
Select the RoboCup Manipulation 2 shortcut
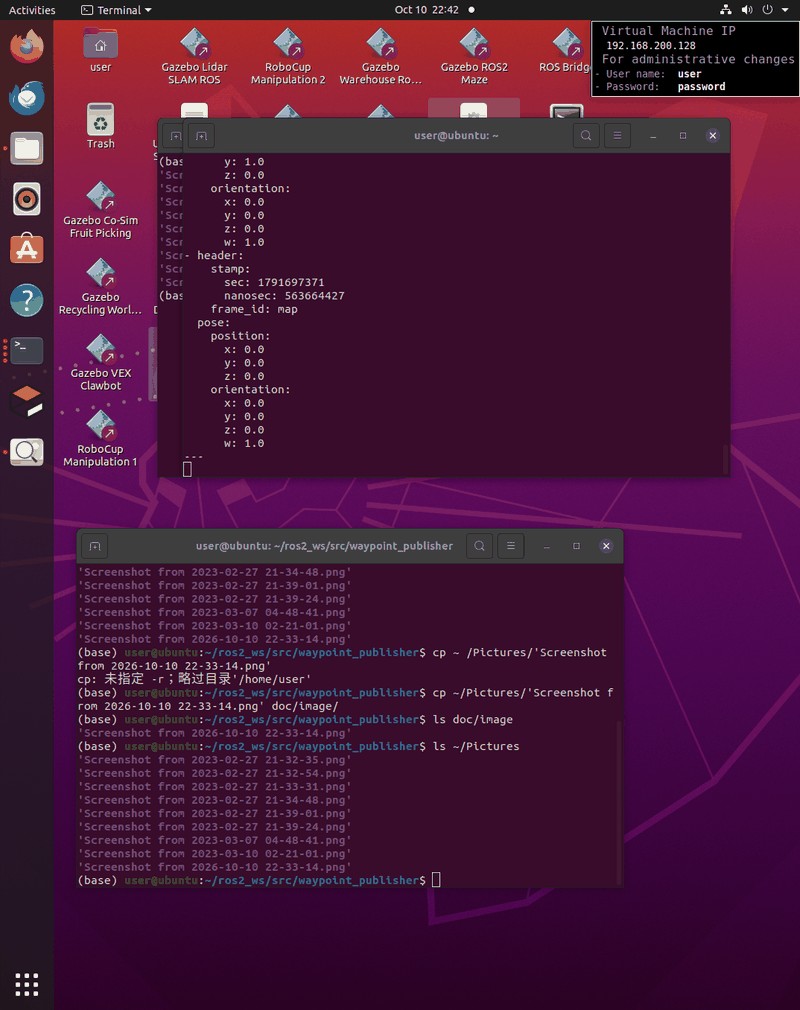[x=288, y=57]
